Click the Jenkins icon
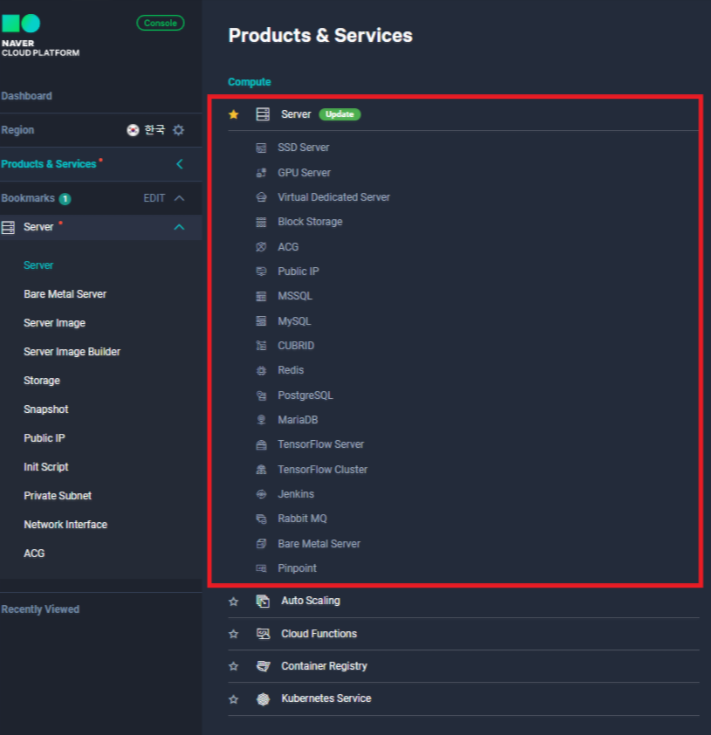Screen dimensions: 711x735 coord(261,494)
